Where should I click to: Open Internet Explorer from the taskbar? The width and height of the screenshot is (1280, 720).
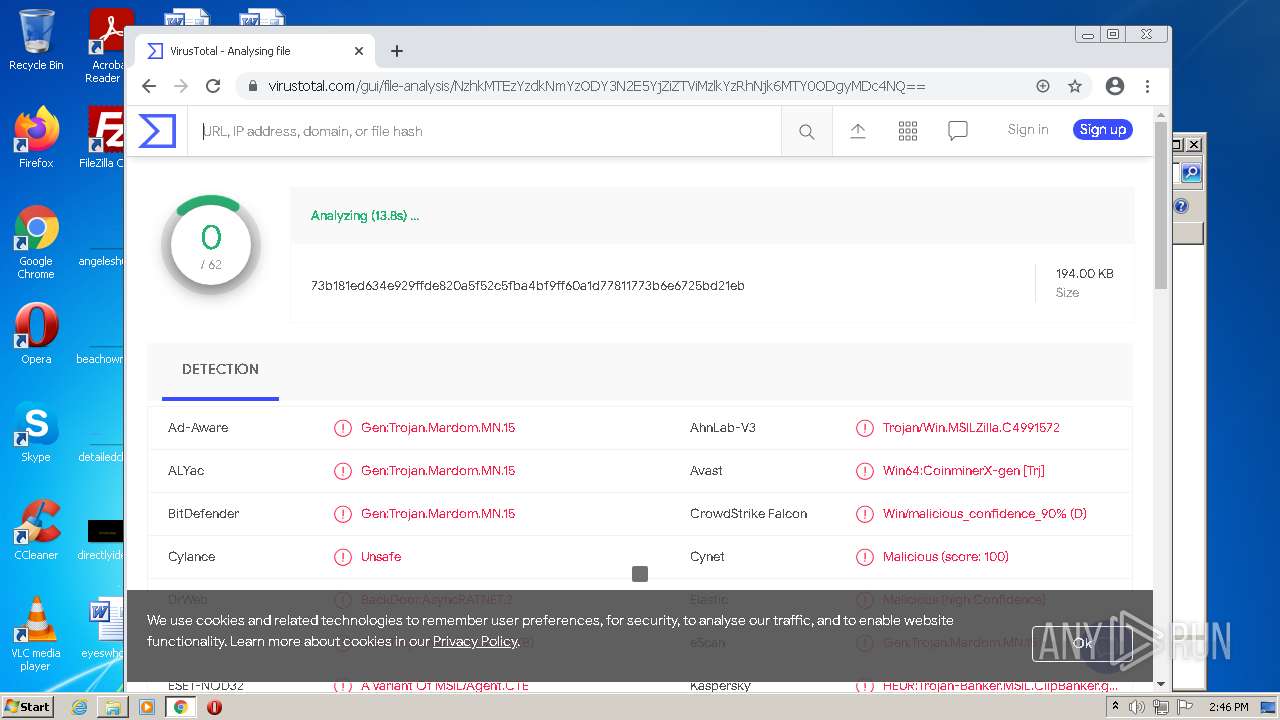79,707
